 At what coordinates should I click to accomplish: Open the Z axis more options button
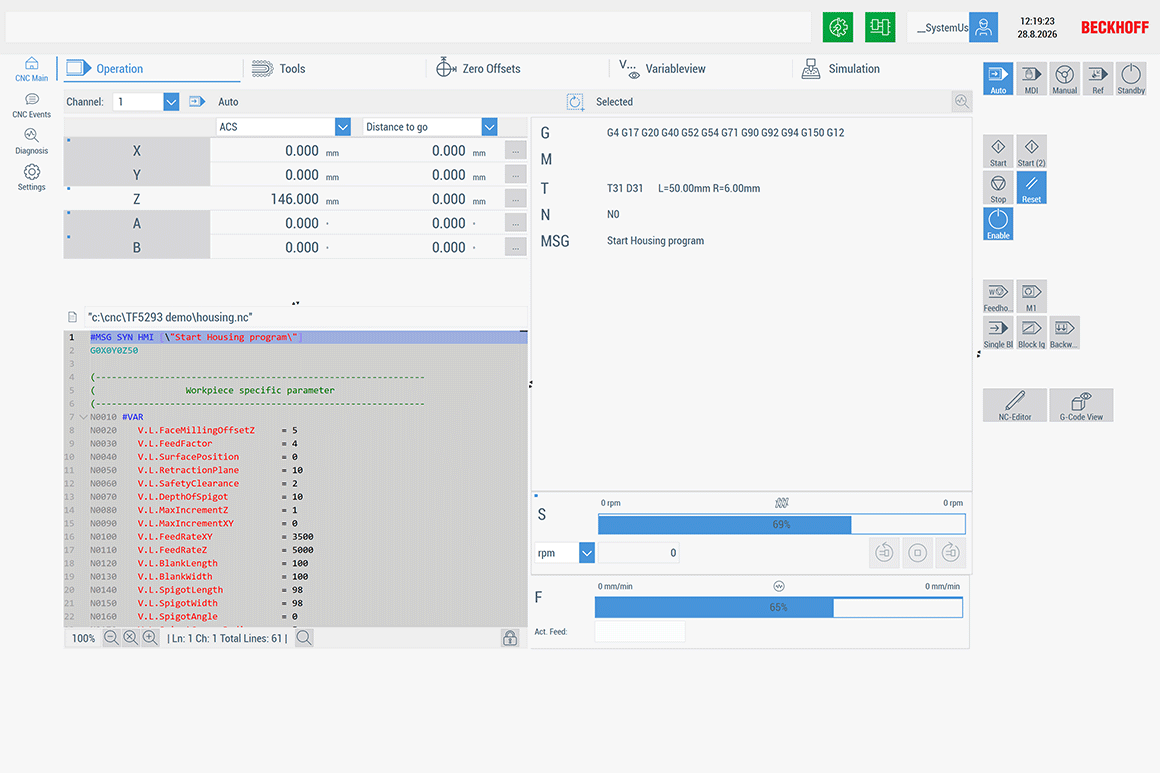(516, 199)
